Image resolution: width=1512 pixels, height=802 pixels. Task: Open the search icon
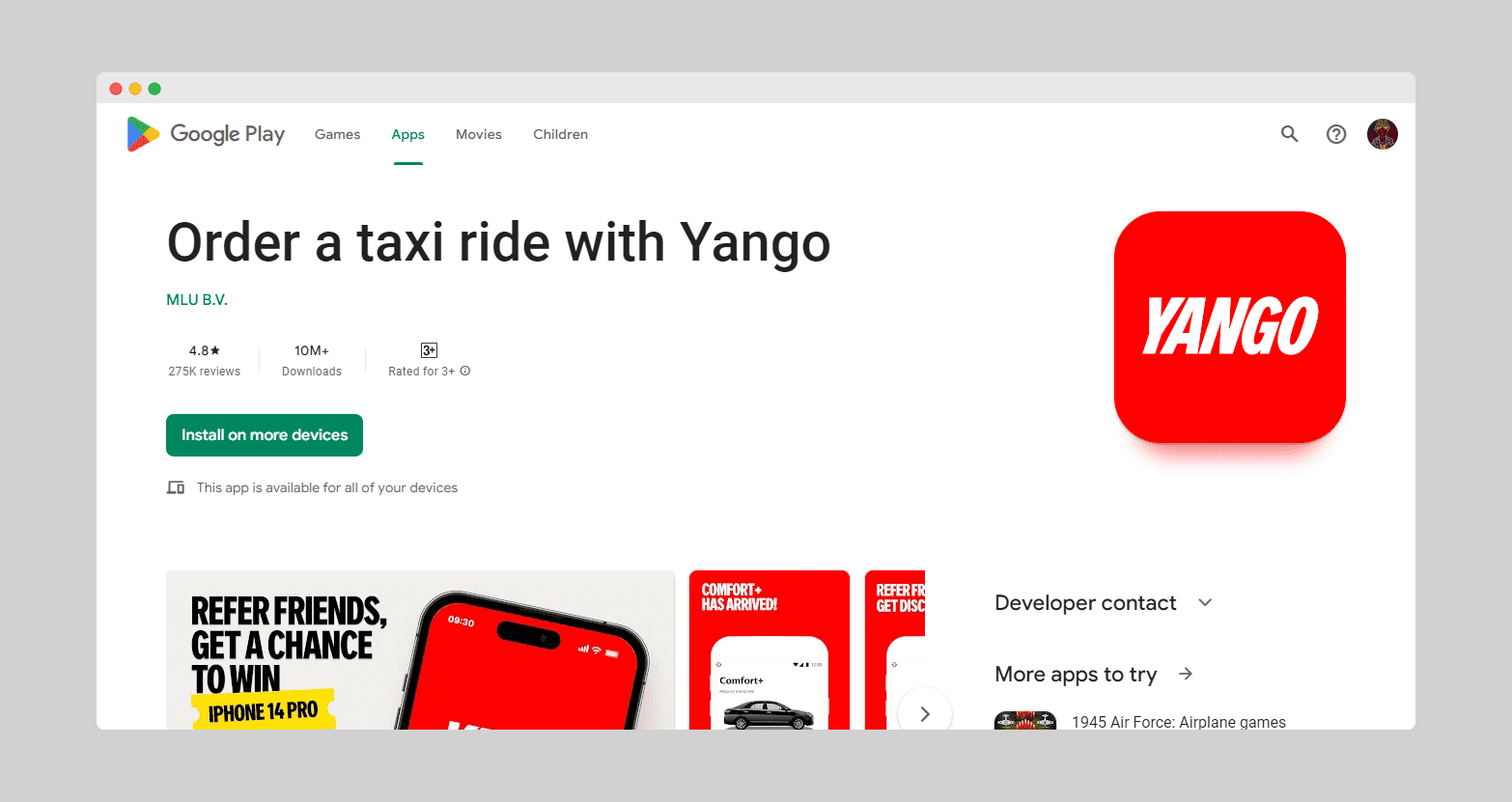[1290, 134]
